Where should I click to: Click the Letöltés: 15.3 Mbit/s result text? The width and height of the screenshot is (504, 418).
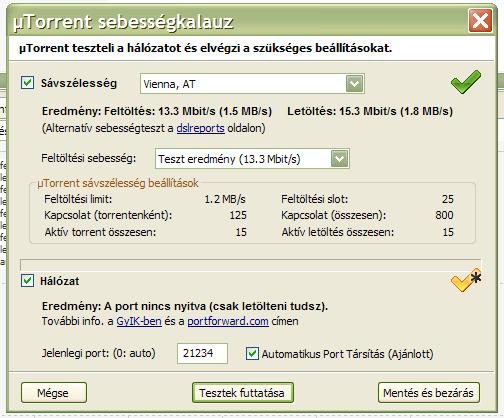point(370,111)
